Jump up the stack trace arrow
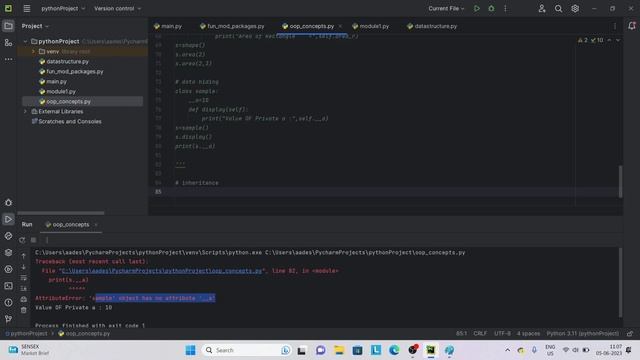 [24, 256]
